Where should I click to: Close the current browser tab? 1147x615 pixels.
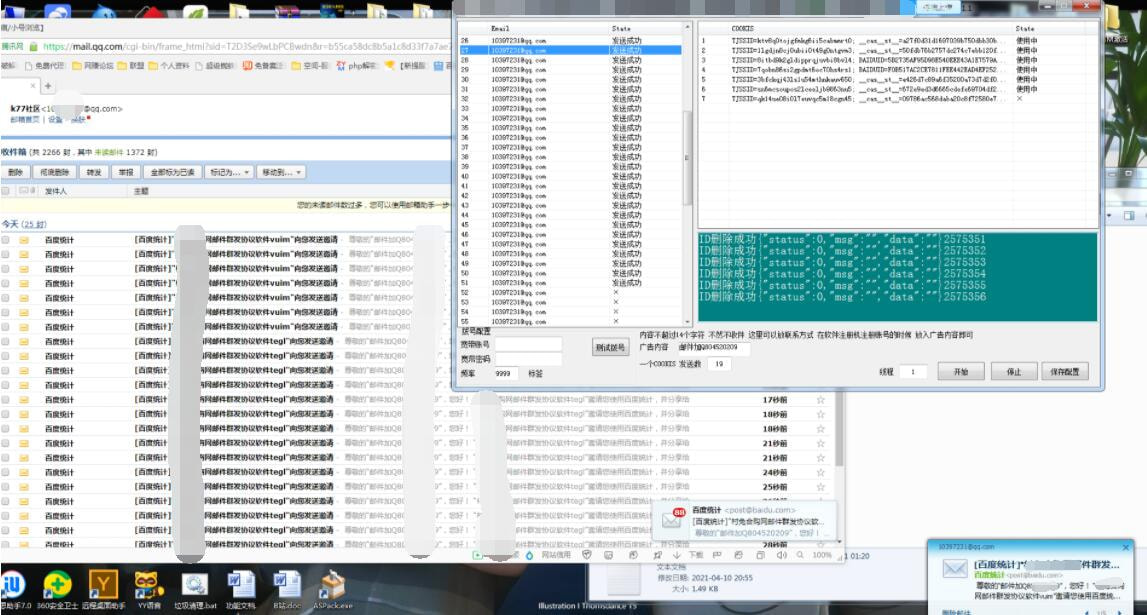[x=32, y=86]
